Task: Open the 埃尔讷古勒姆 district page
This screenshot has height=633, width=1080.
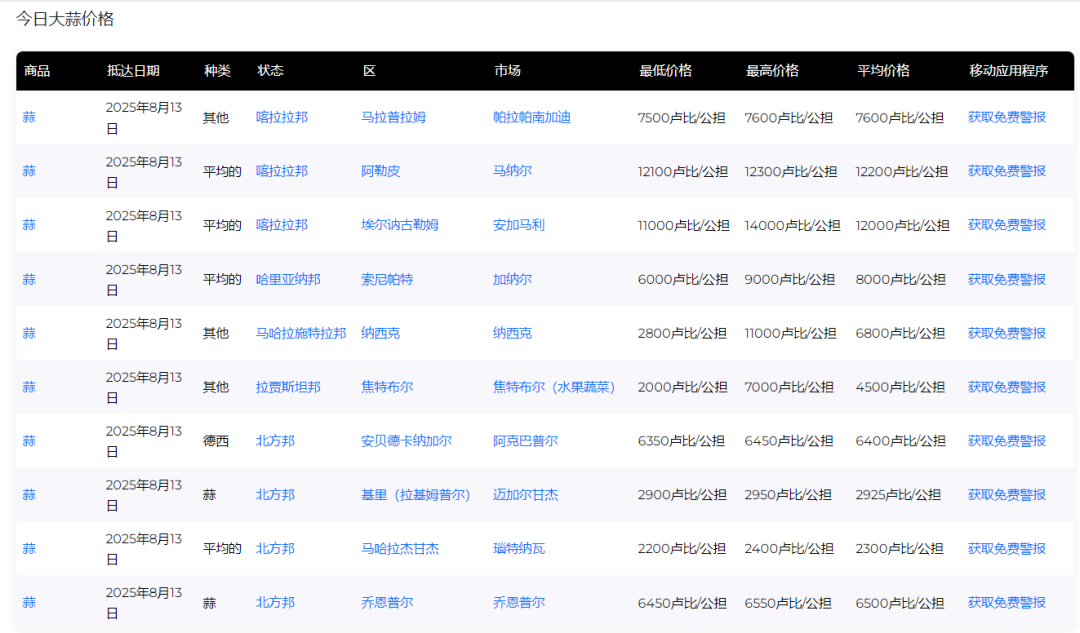Action: click(x=401, y=225)
